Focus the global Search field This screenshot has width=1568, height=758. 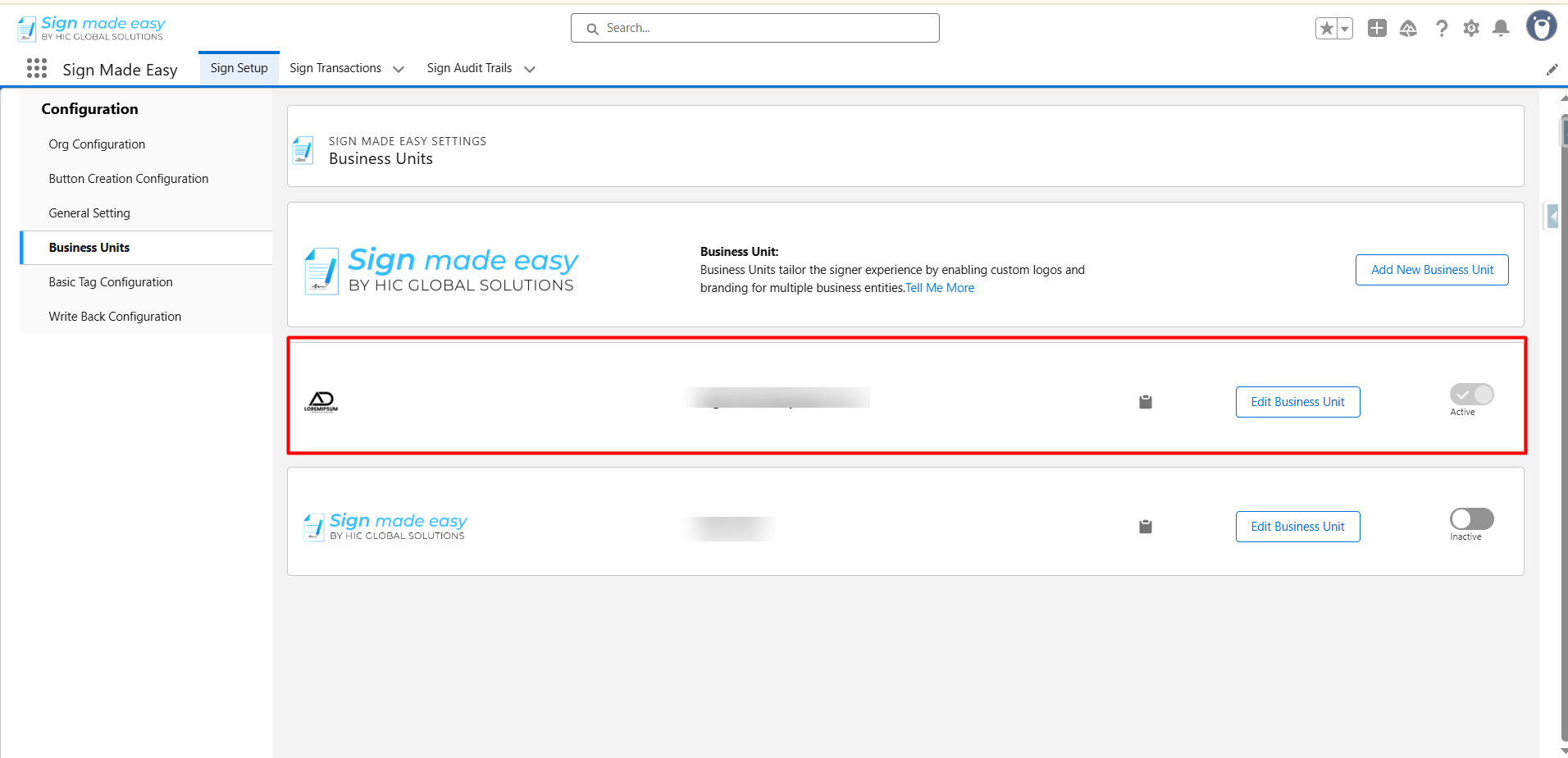click(x=755, y=28)
